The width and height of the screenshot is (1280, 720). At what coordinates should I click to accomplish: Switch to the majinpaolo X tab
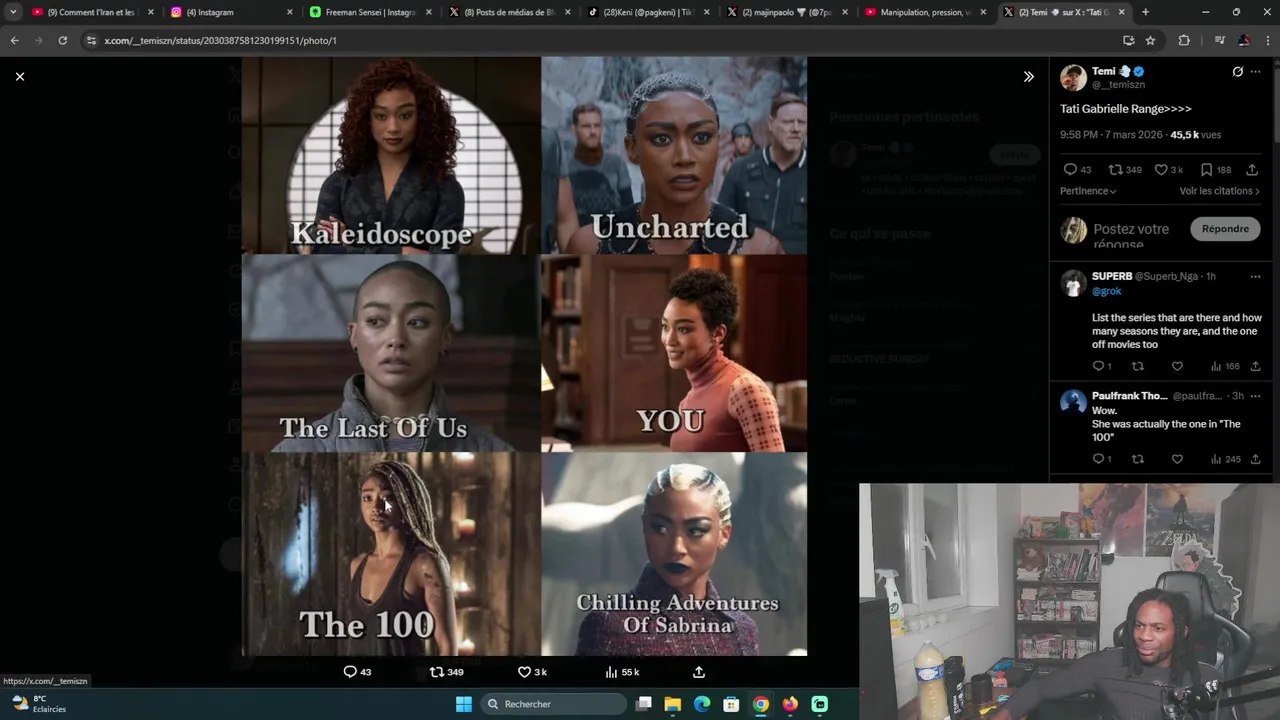point(786,12)
